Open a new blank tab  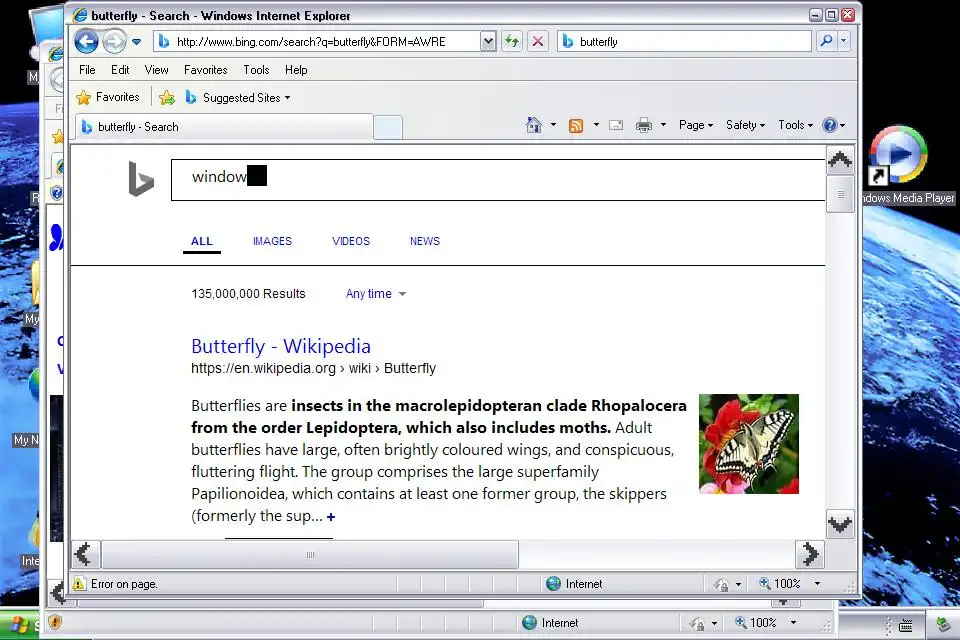coord(388,127)
